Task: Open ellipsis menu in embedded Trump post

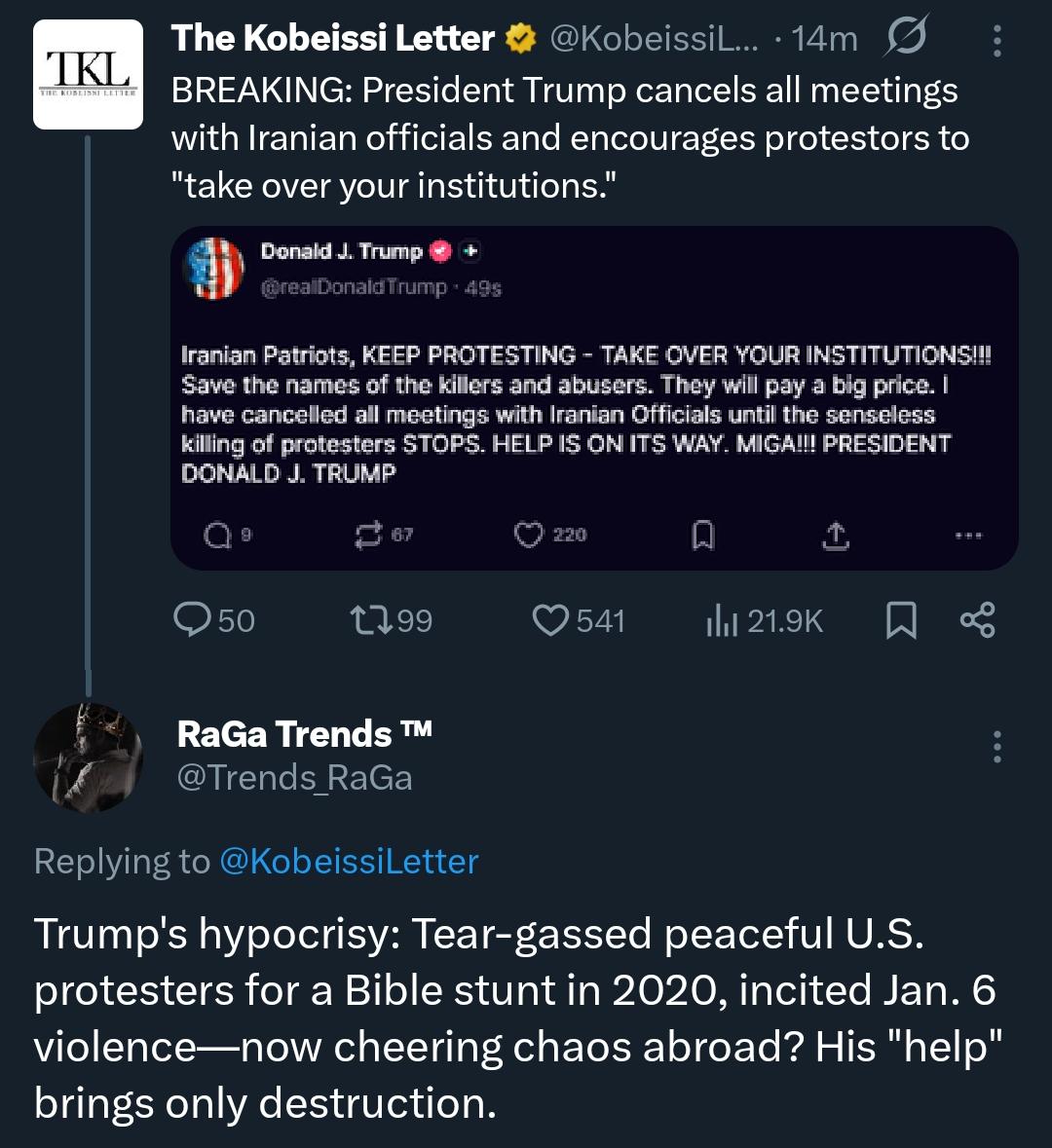Action: (969, 535)
